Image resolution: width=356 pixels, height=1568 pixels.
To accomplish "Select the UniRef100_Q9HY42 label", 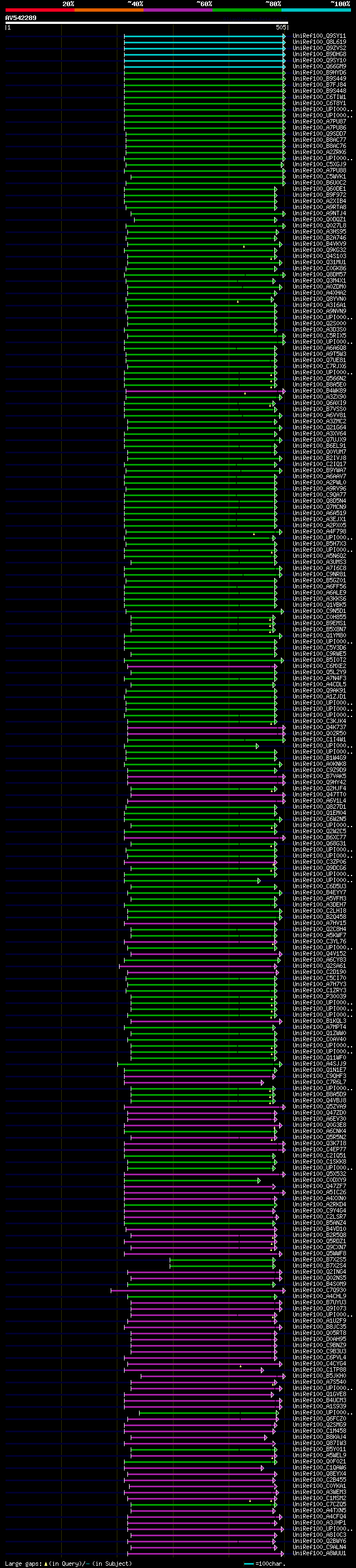I will (x=319, y=782).
